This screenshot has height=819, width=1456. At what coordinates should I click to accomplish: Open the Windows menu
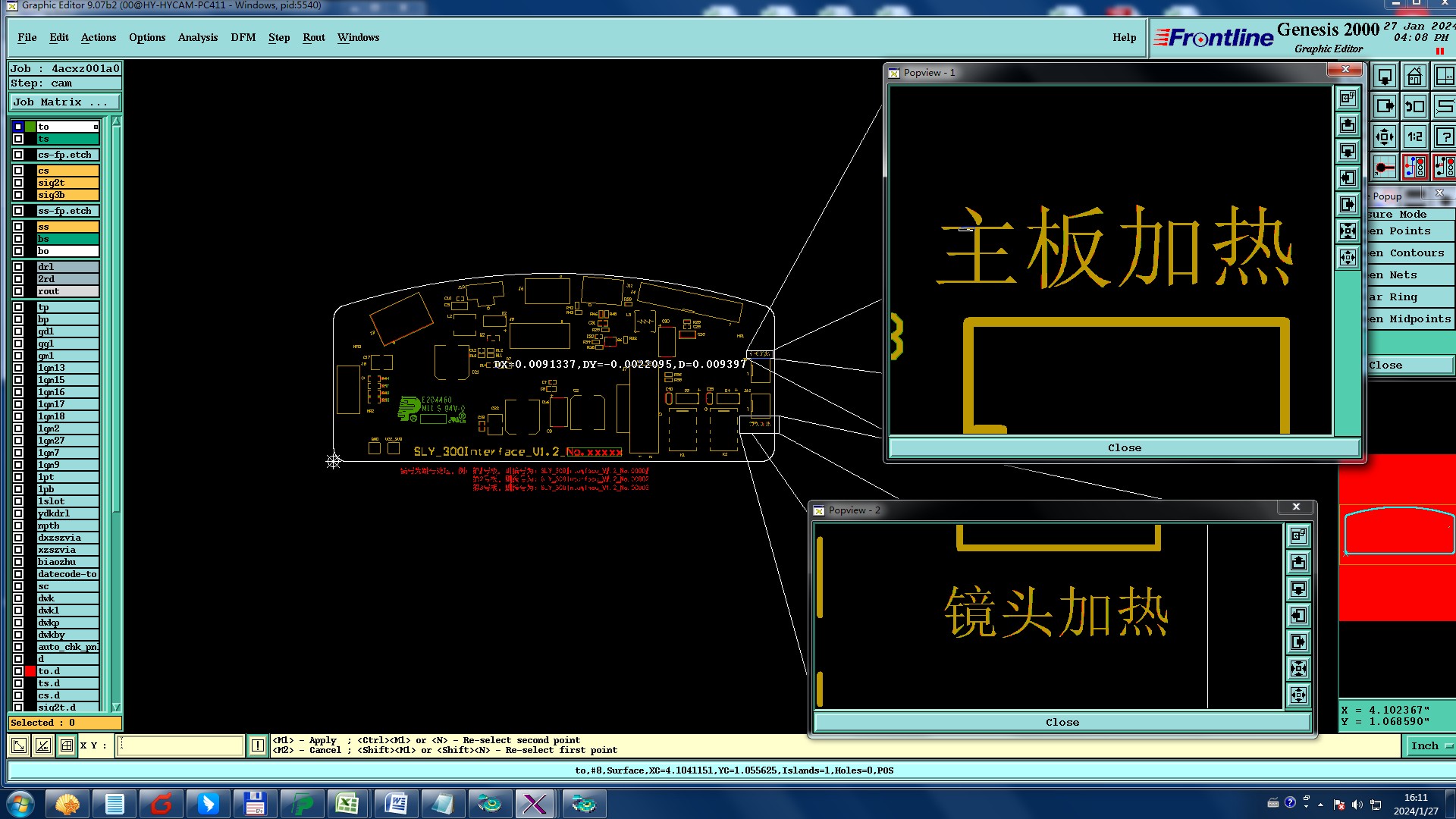[358, 37]
